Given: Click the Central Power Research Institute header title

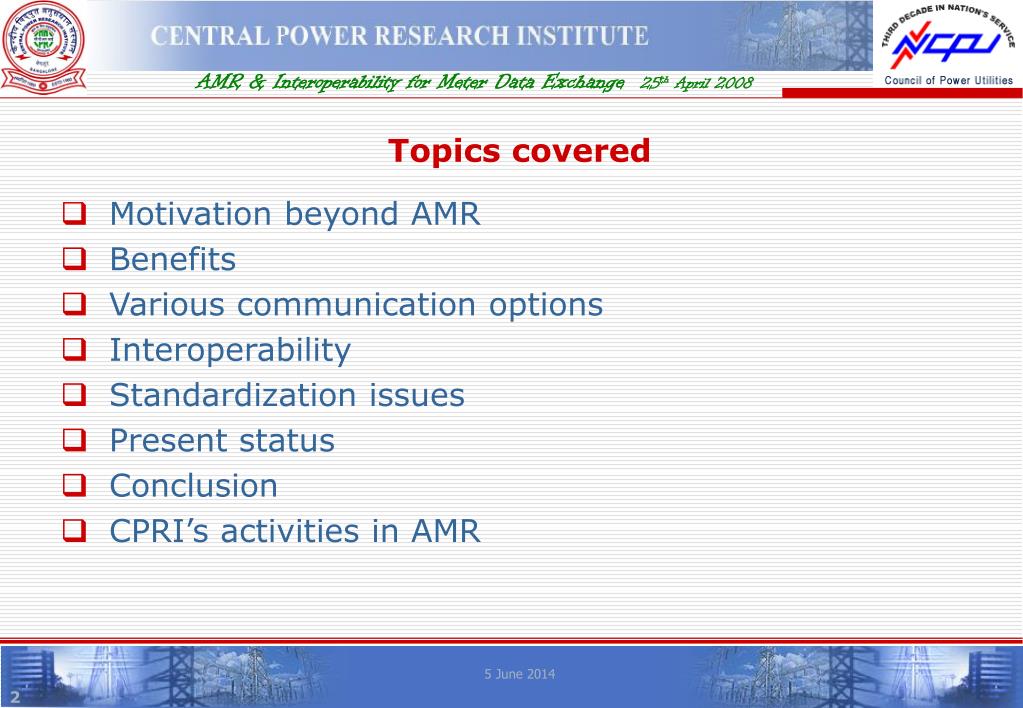Looking at the screenshot, I should pyautogui.click(x=399, y=36).
